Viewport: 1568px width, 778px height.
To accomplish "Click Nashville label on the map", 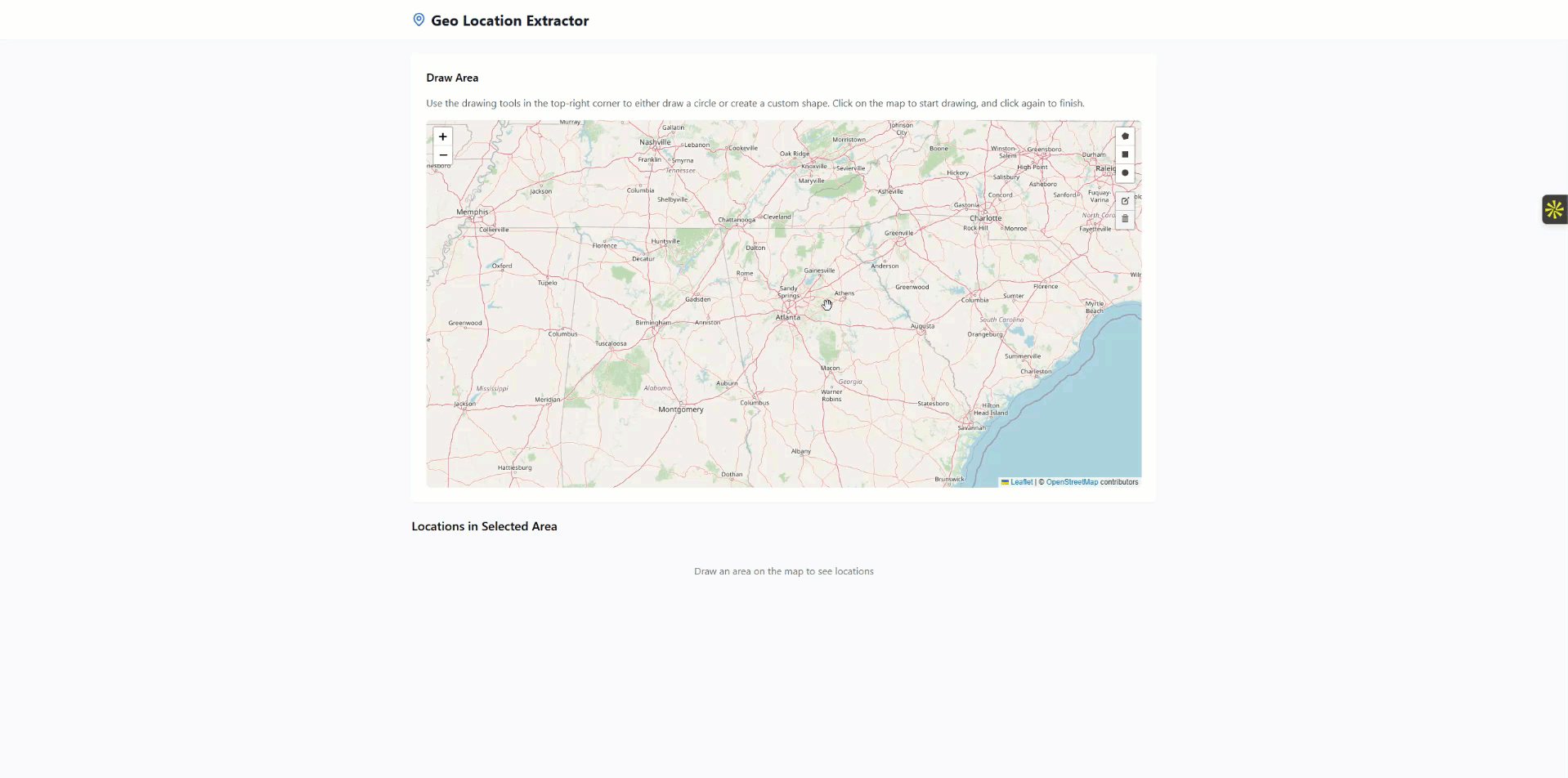I will (x=655, y=142).
